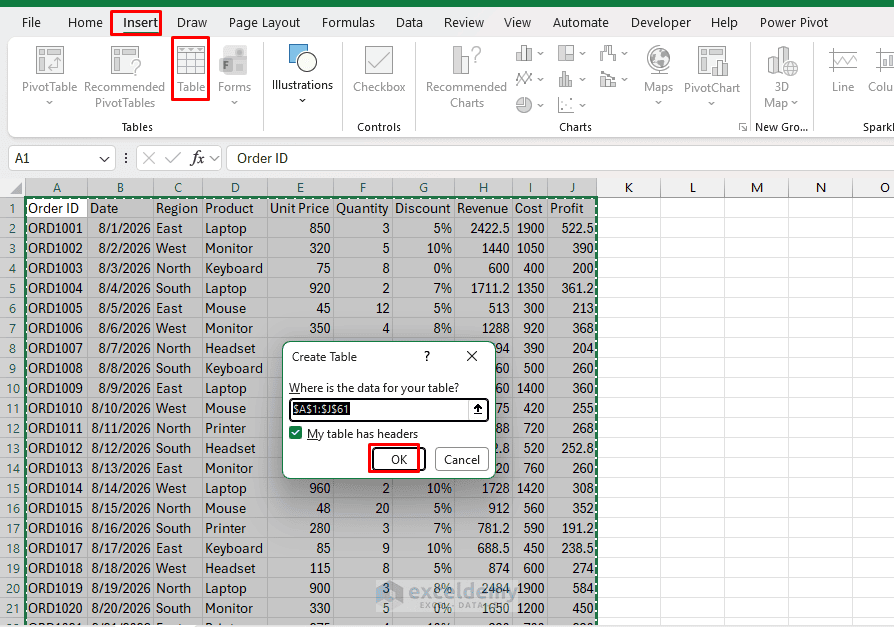Expand the Name Box dropdown

pyautogui.click(x=104, y=158)
